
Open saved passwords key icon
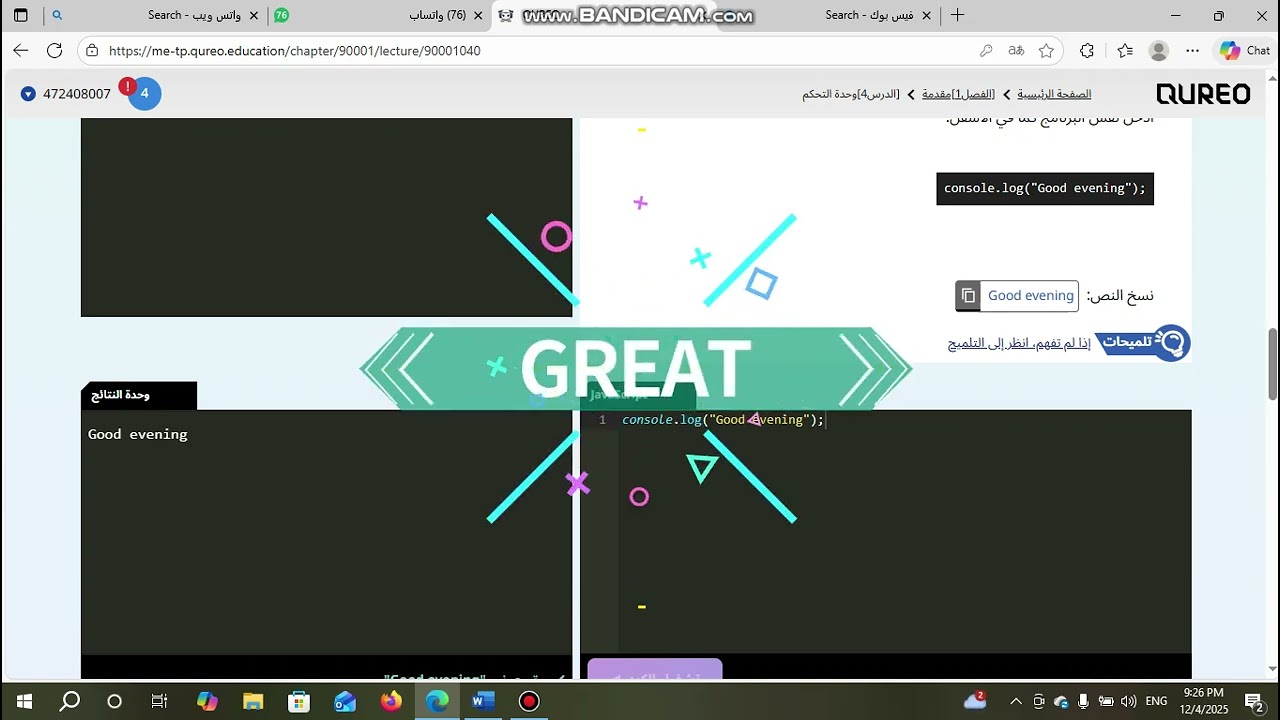986,50
